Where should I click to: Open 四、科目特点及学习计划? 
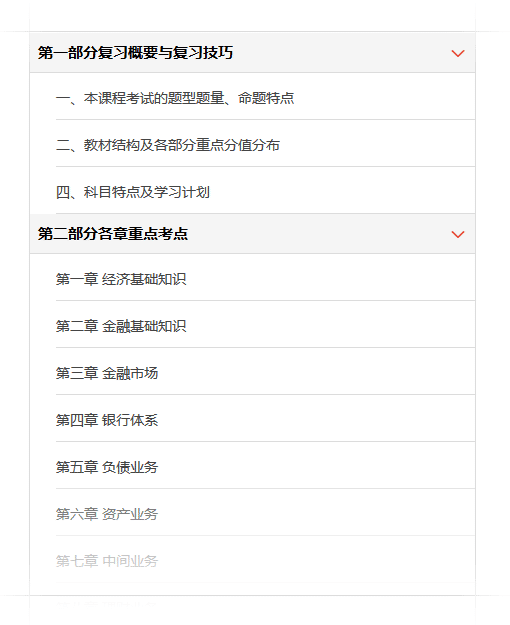tap(265, 192)
